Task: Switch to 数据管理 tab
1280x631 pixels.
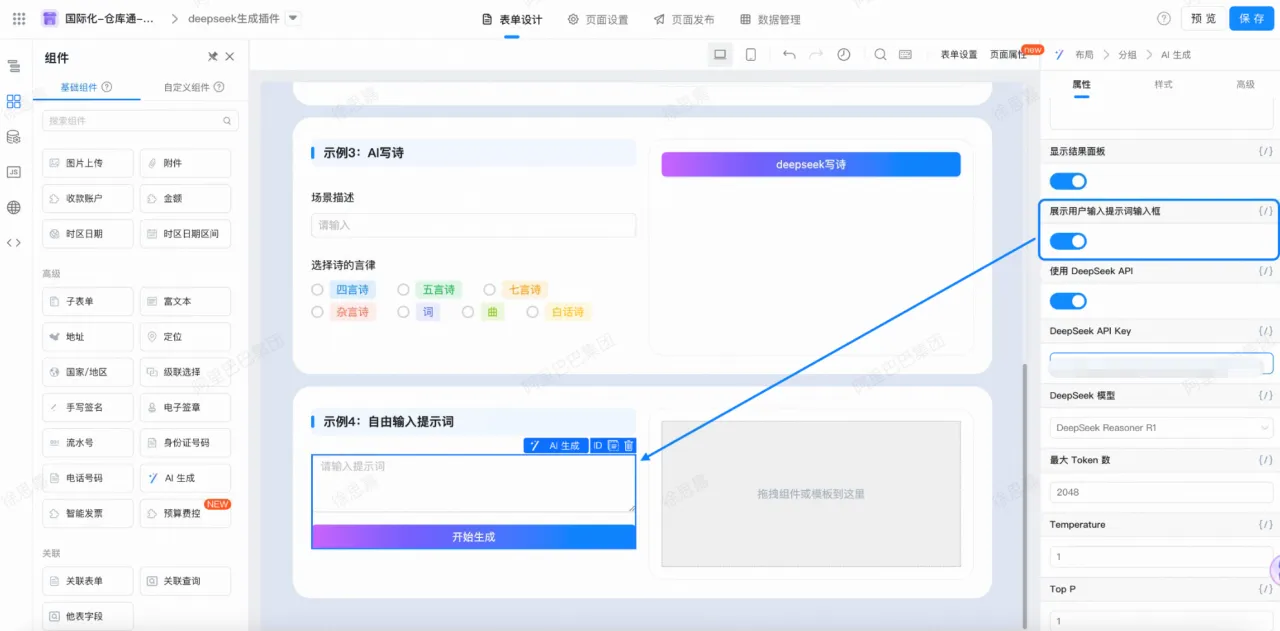Action: (770, 19)
